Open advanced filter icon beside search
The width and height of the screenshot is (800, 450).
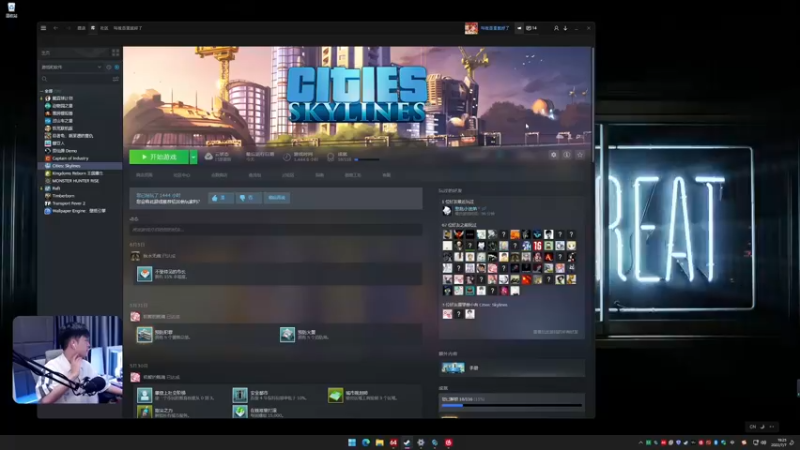[x=116, y=79]
